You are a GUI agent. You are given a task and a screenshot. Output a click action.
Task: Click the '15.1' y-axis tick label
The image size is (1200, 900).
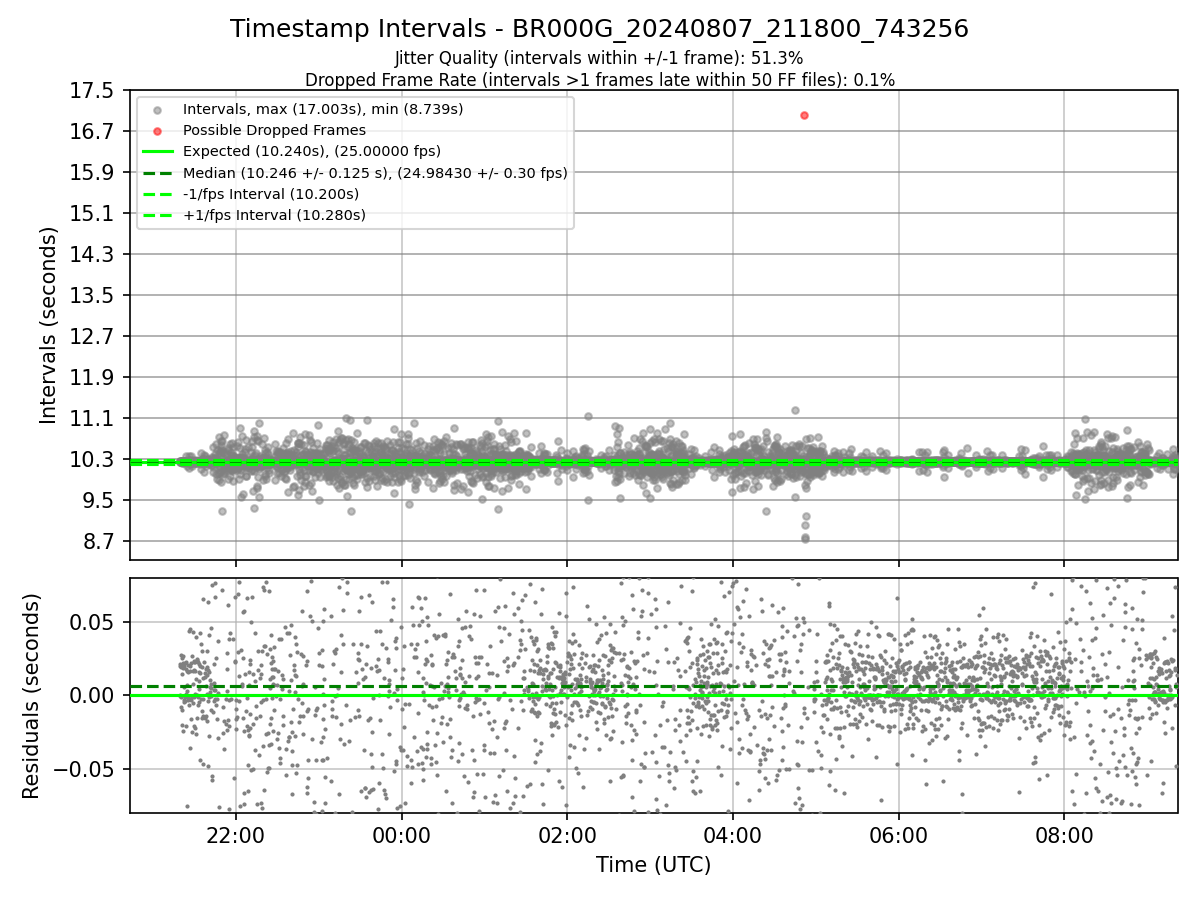(94, 214)
